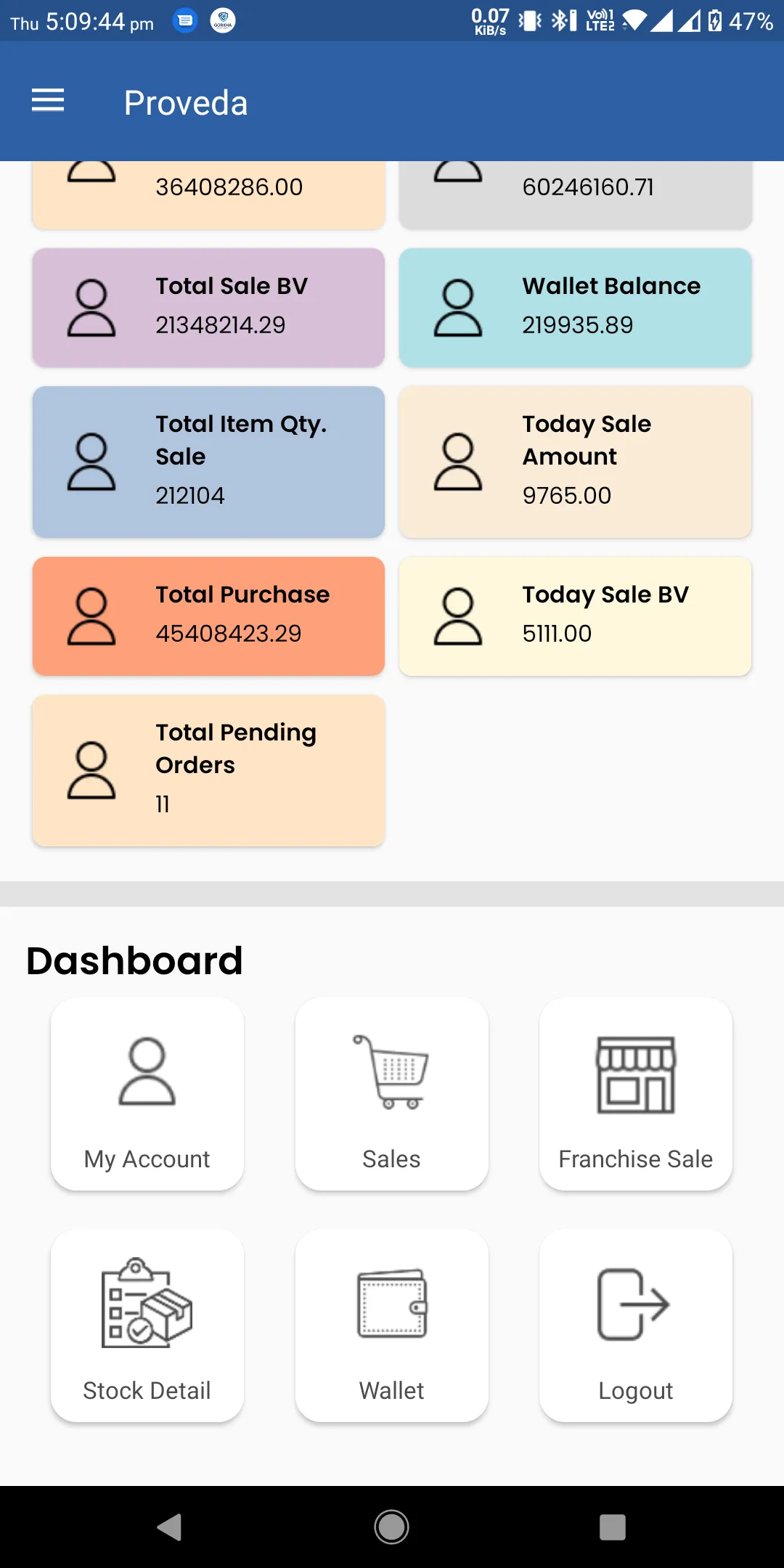Viewport: 784px width, 1568px height.
Task: Open Sales via the shopping cart icon
Action: [391, 1071]
